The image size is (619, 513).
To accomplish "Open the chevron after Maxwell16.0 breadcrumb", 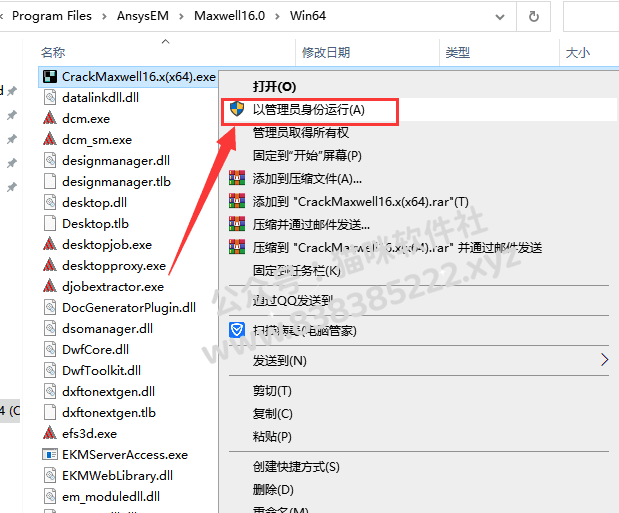I will 278,16.
